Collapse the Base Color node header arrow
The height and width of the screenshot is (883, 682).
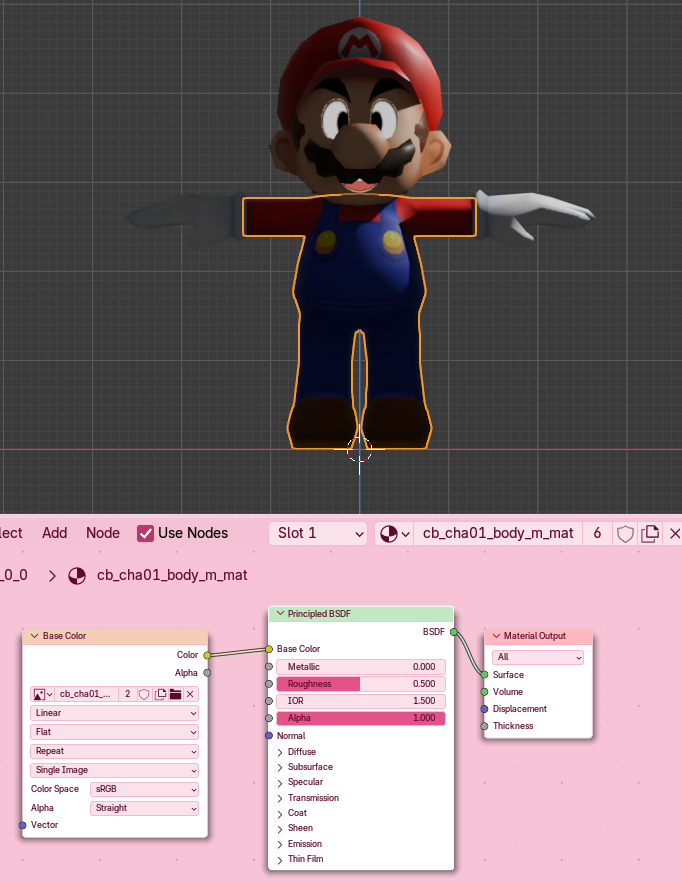coord(34,636)
